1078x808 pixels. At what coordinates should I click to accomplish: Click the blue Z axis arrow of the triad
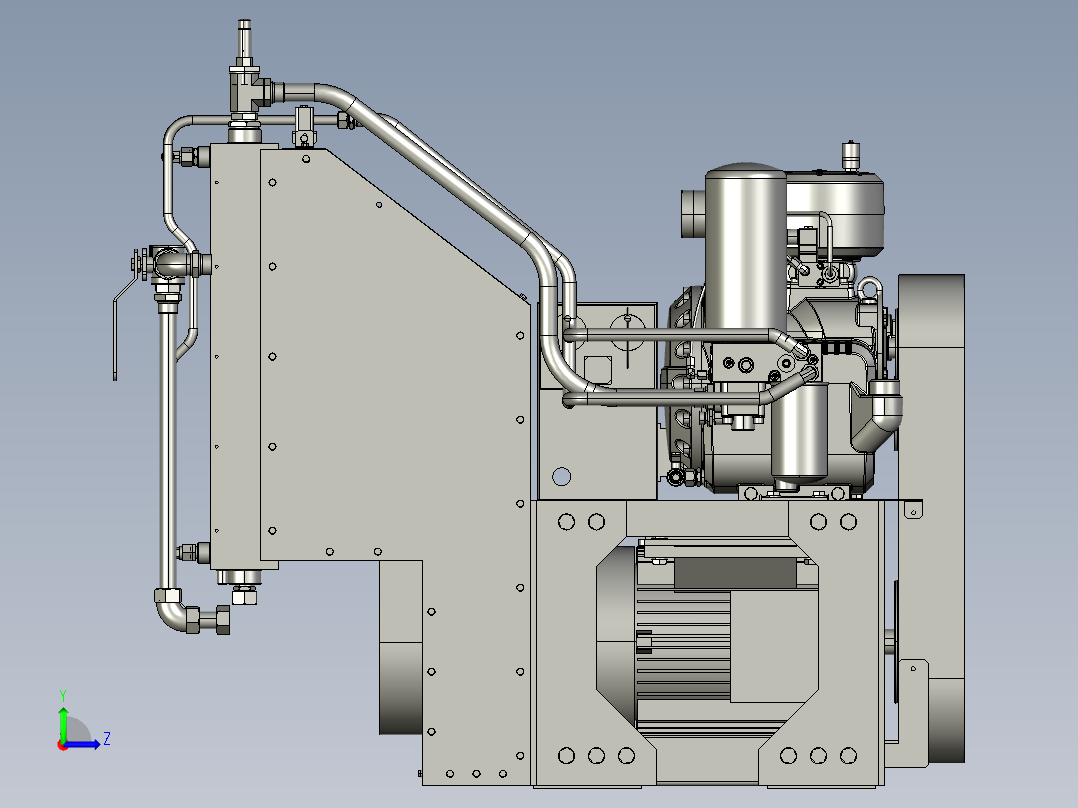84,744
